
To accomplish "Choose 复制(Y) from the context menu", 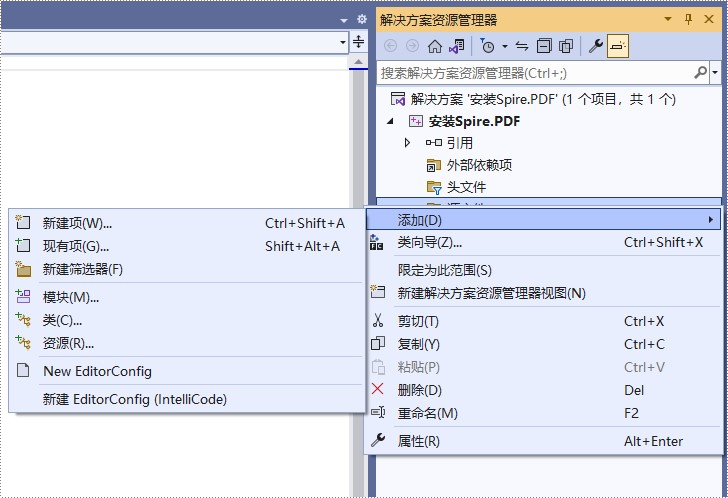I will tap(543, 344).
